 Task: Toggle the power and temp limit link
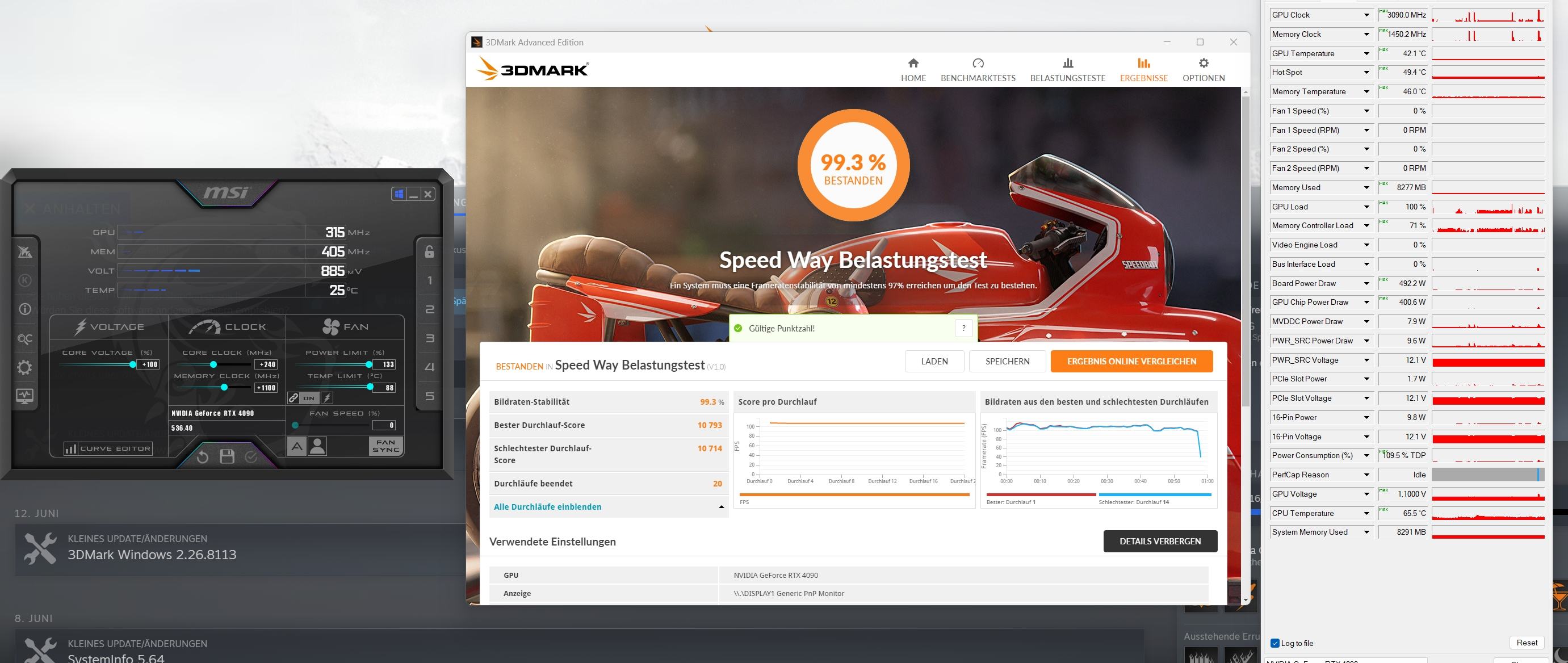(x=294, y=398)
